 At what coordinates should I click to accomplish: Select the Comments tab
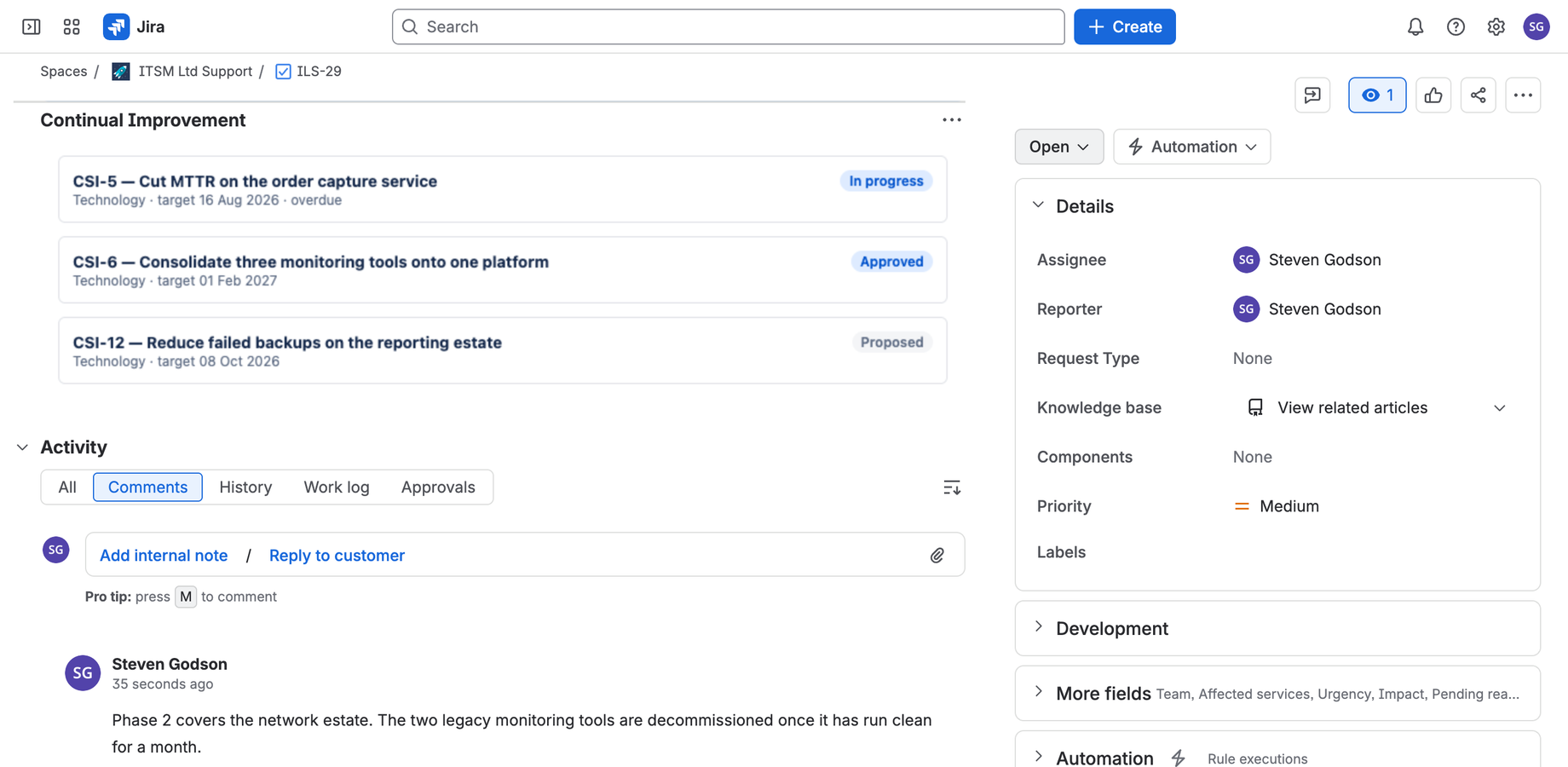147,487
